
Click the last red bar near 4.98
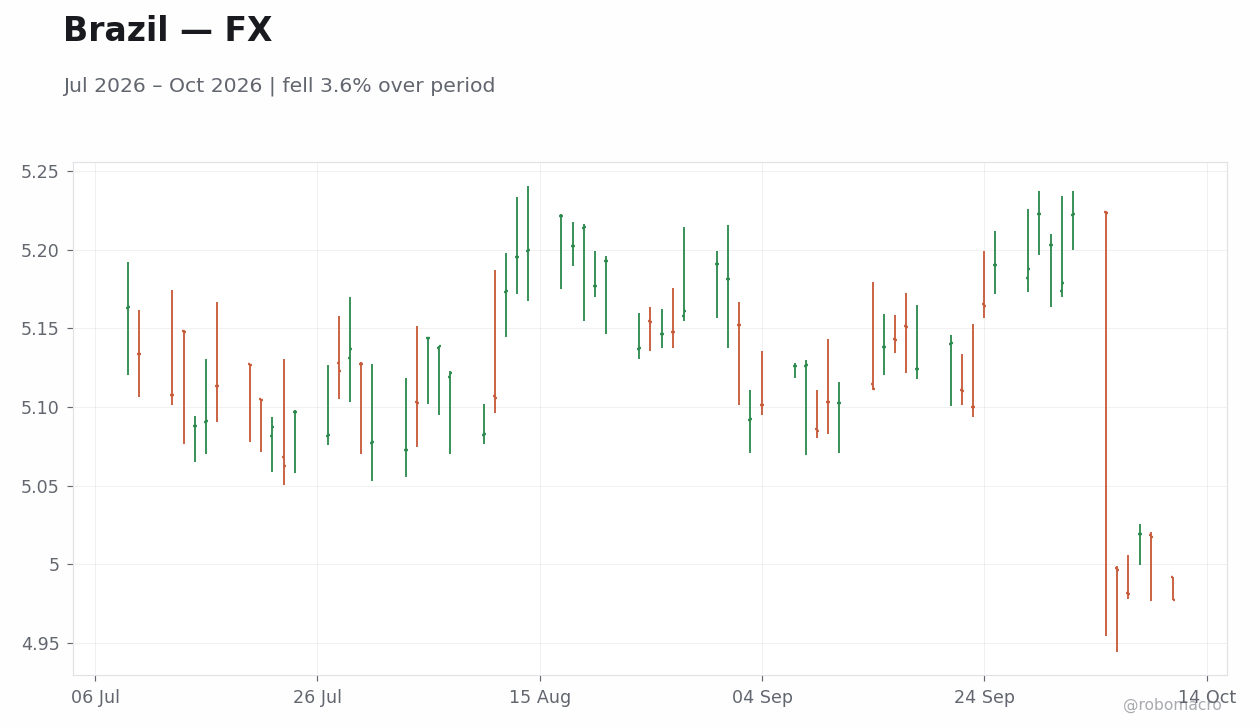(1173, 588)
